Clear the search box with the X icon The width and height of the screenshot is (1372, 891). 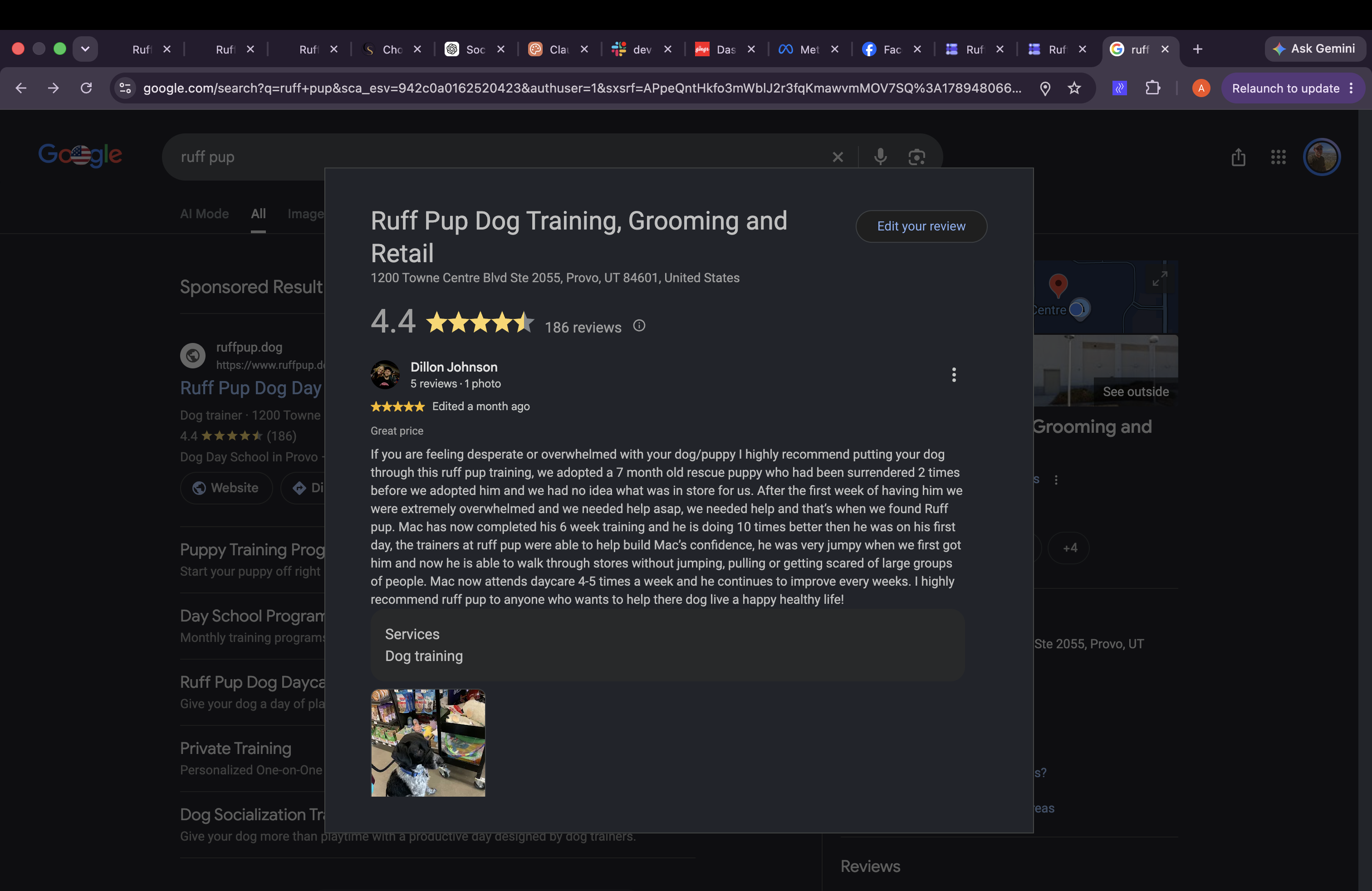pyautogui.click(x=838, y=157)
